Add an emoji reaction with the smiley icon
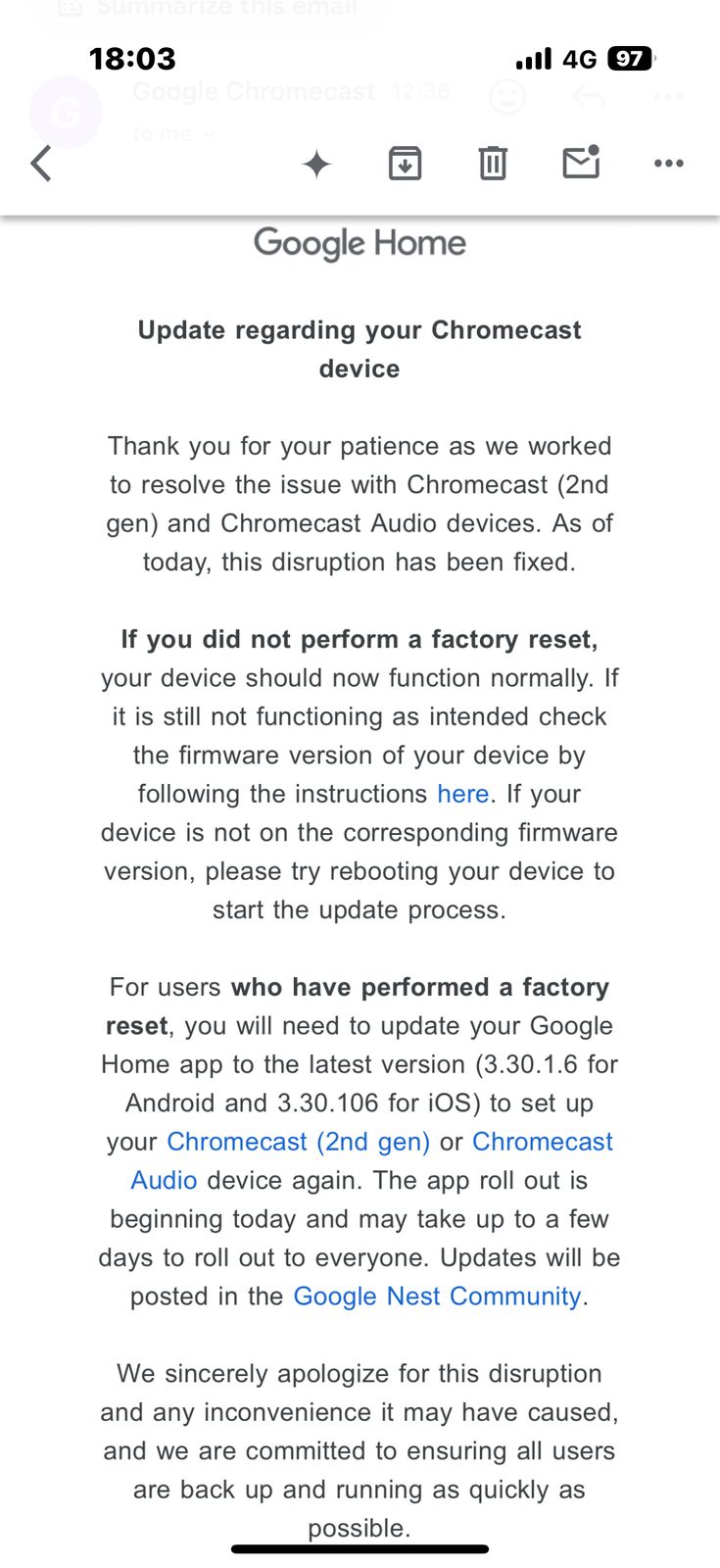The height and width of the screenshot is (1568, 720). [507, 97]
